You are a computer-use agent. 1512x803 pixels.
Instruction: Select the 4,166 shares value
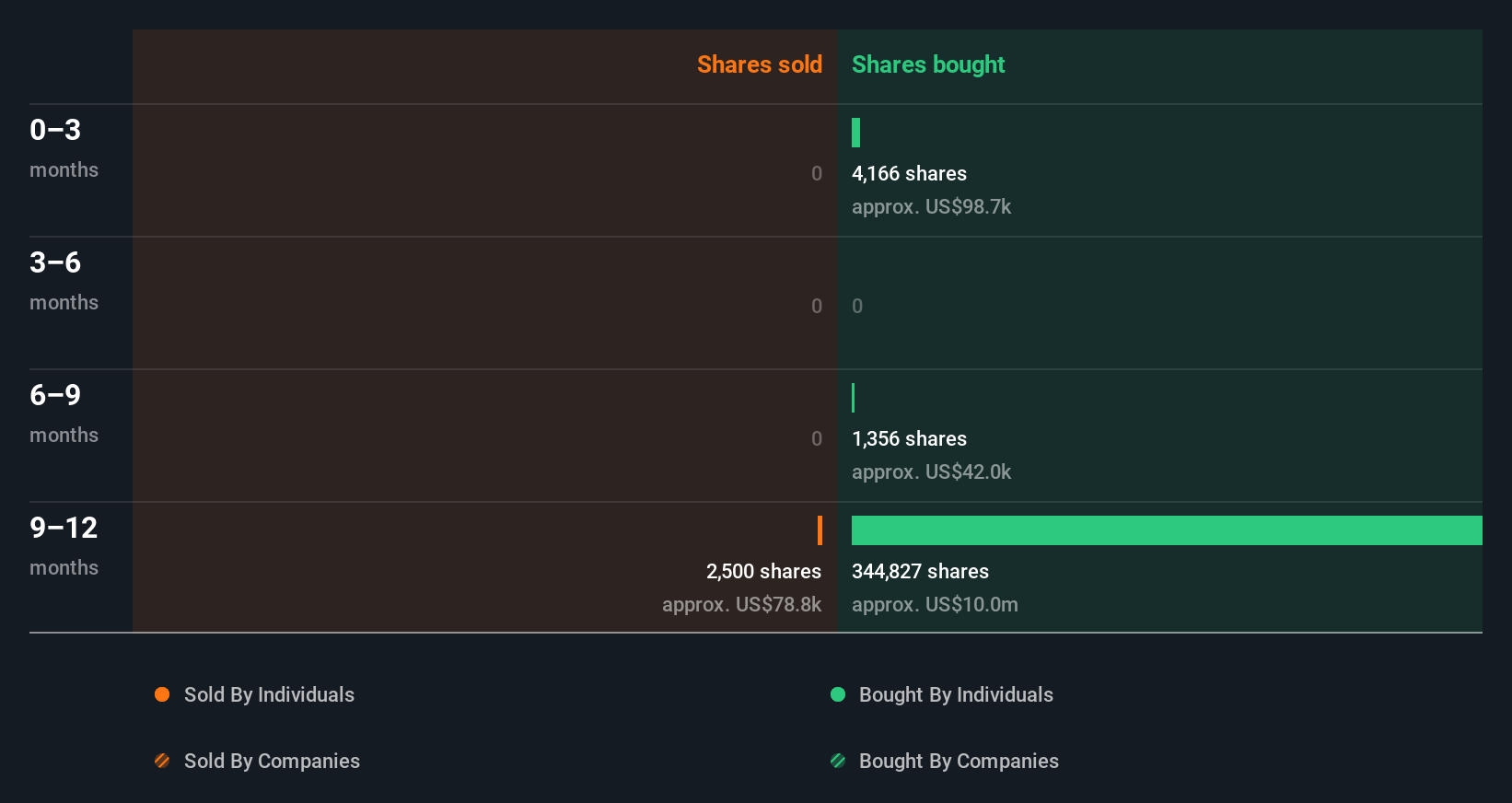coord(909,173)
